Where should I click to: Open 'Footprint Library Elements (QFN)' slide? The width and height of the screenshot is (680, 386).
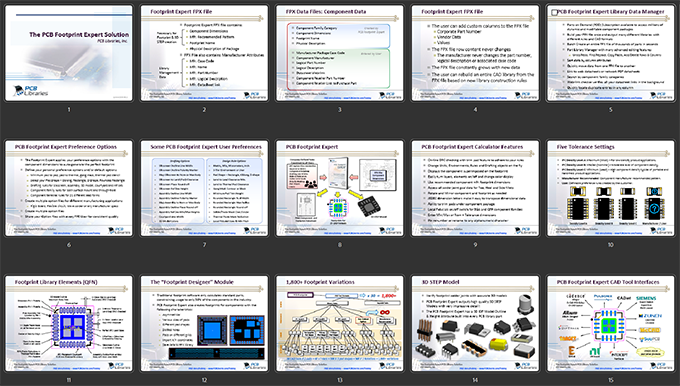[69, 324]
